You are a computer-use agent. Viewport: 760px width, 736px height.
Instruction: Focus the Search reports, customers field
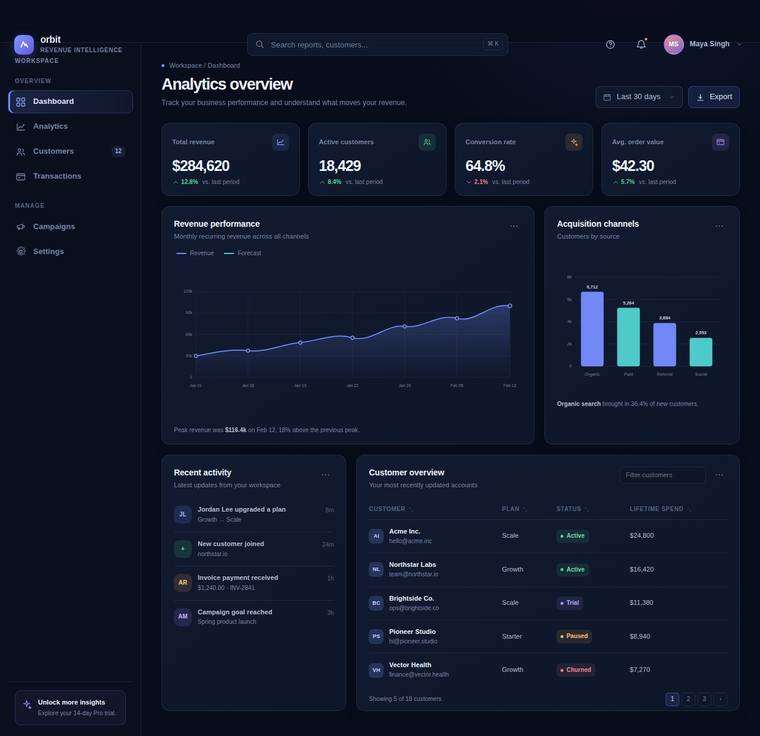pos(378,45)
